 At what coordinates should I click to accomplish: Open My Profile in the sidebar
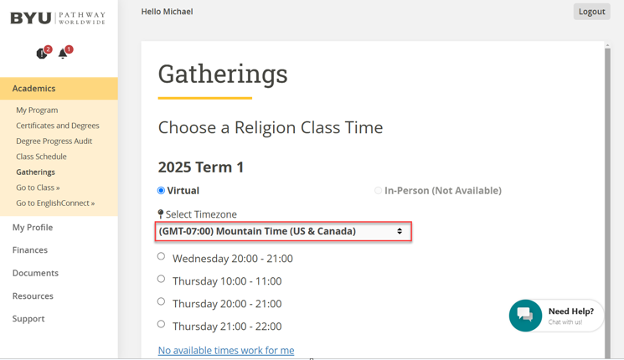(x=33, y=228)
